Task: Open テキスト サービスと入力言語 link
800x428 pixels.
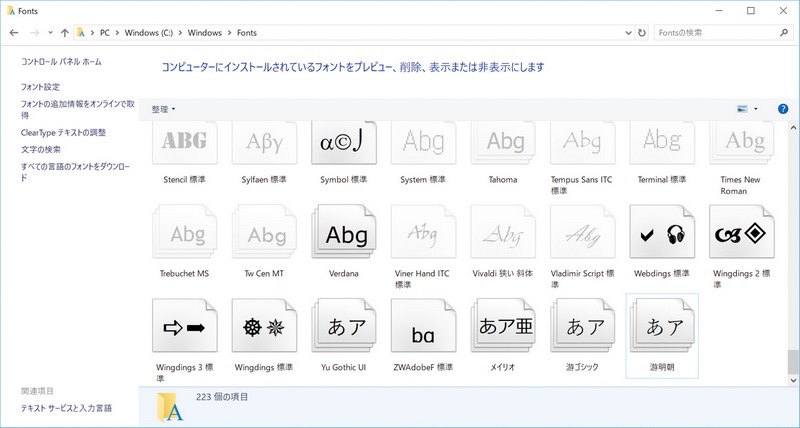Action: pos(66,408)
